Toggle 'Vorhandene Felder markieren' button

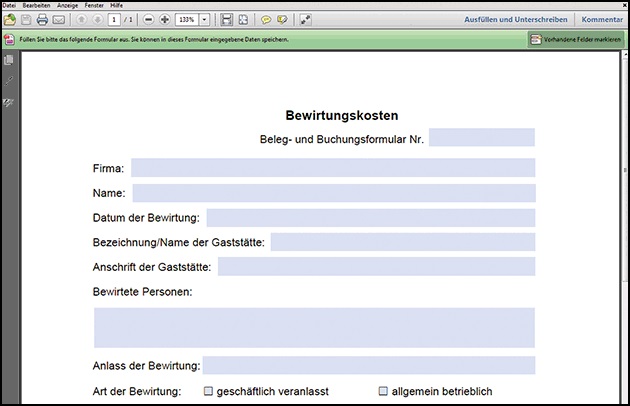pos(576,39)
